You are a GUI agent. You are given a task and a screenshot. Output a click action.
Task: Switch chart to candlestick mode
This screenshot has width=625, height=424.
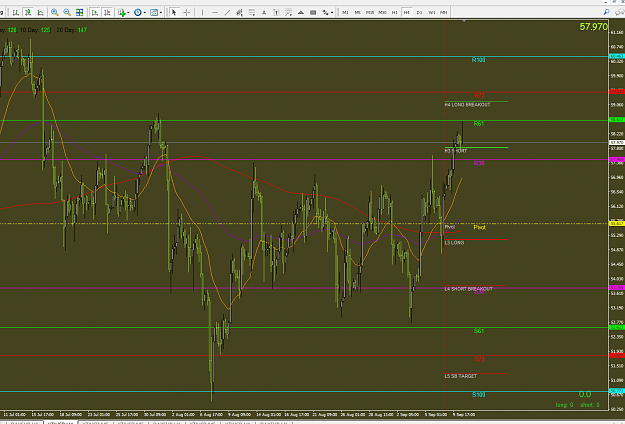click(x=28, y=12)
